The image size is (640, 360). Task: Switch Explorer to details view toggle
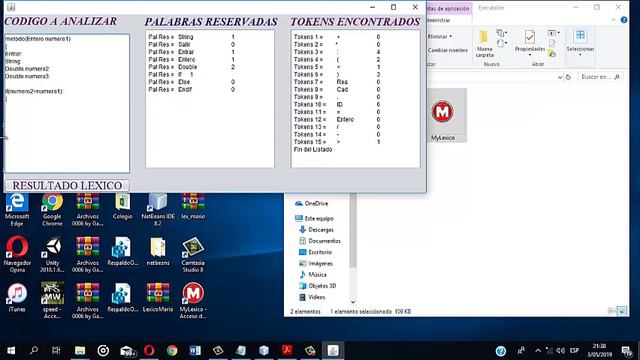point(612,311)
